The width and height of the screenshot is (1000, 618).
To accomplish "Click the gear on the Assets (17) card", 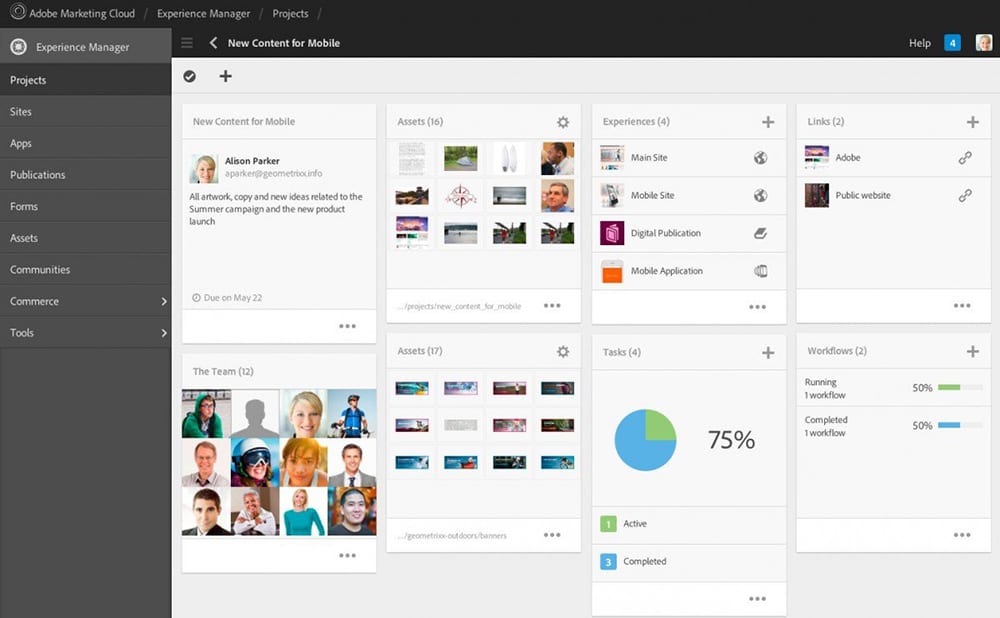I will click(563, 351).
